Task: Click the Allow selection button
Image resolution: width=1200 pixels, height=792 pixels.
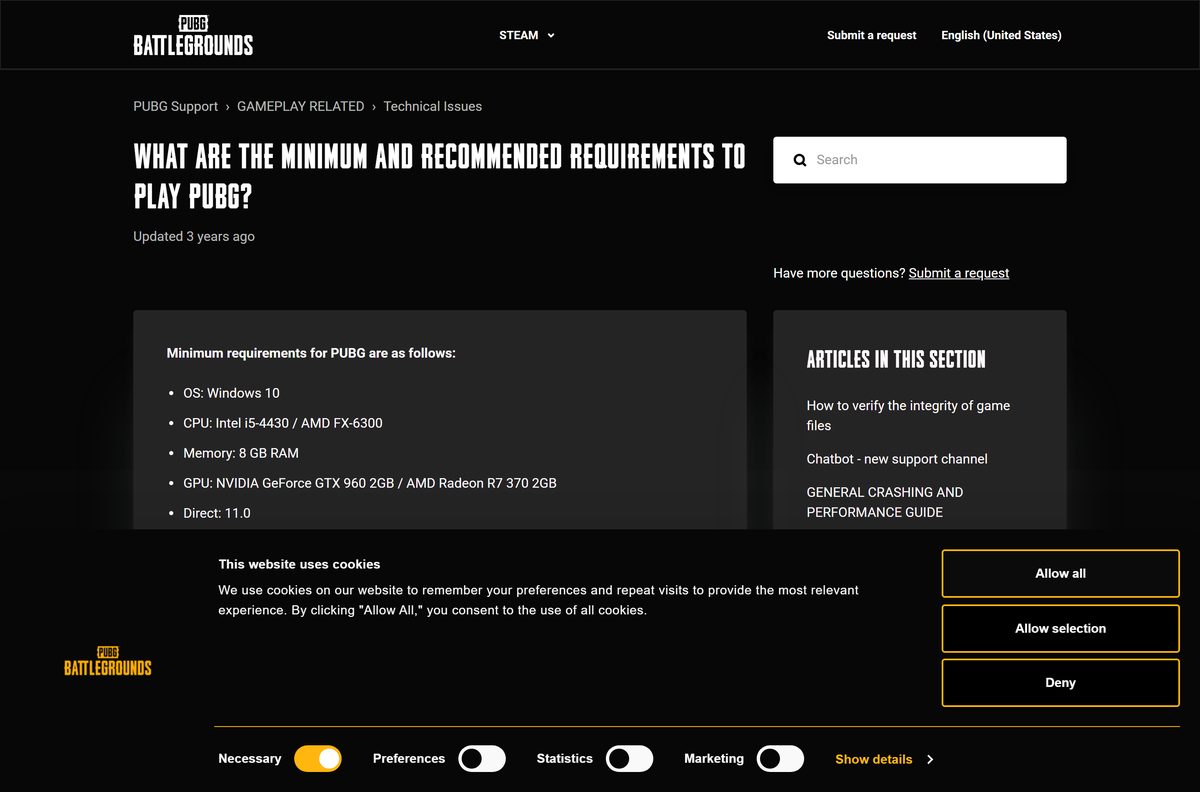Action: tap(1060, 628)
